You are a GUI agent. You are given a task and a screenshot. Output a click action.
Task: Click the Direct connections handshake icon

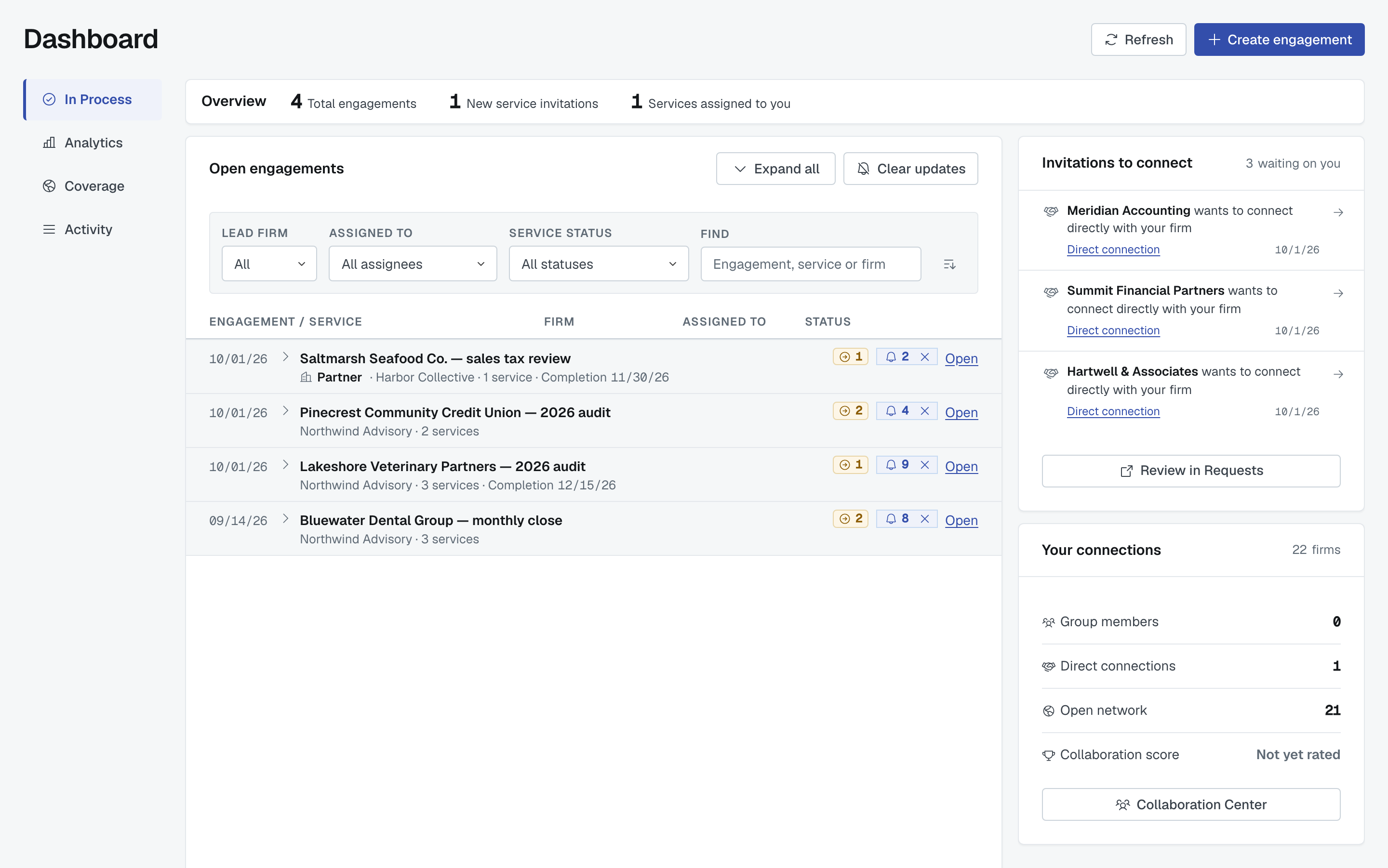1049,667
